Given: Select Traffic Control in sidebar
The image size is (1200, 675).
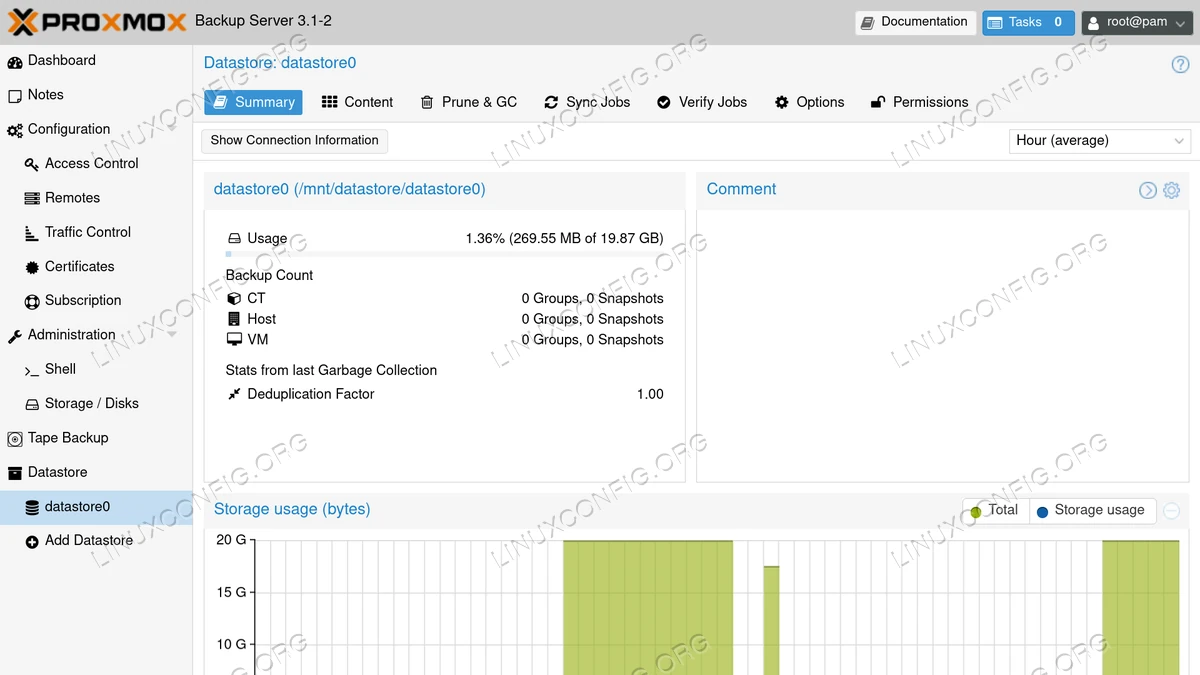Looking at the screenshot, I should [96, 232].
